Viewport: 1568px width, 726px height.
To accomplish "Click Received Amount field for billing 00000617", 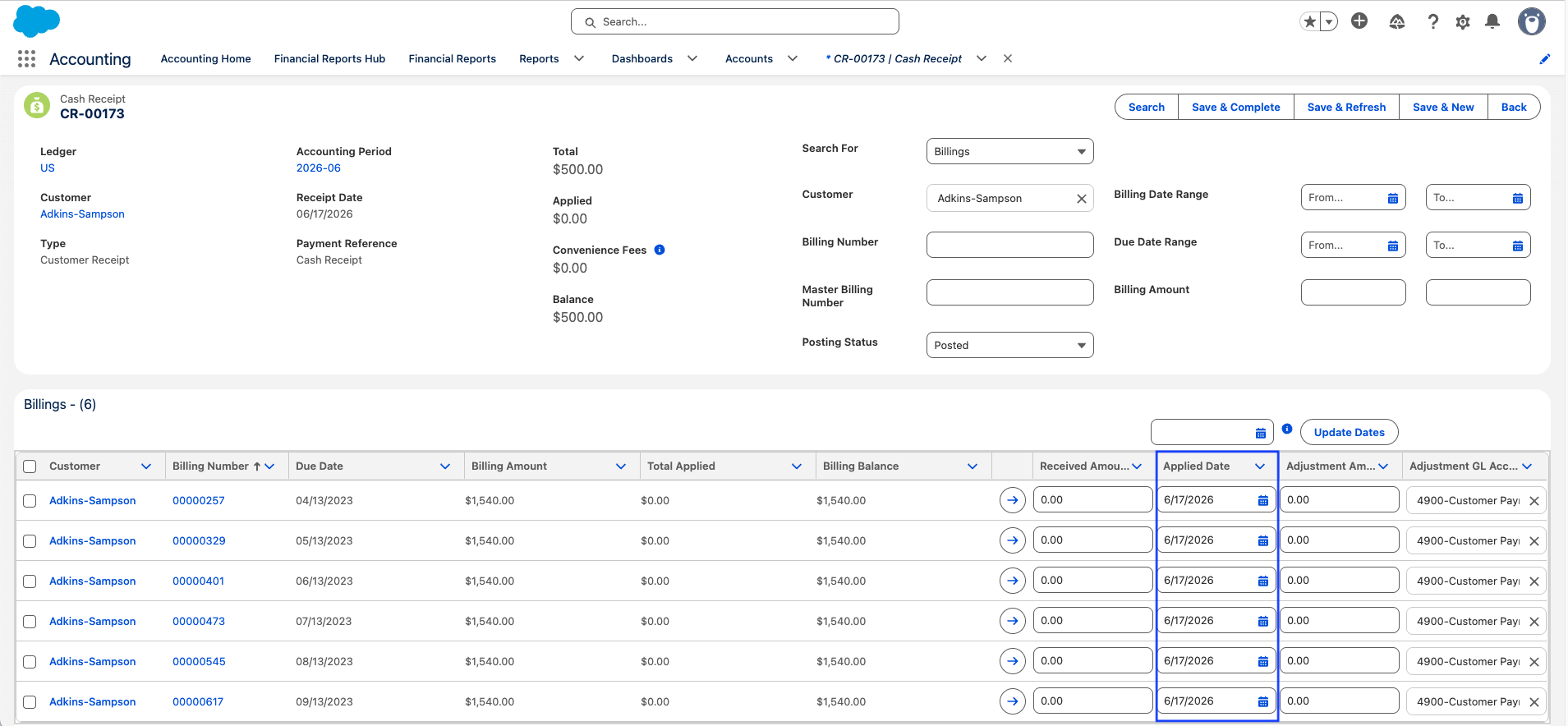I will tap(1092, 701).
